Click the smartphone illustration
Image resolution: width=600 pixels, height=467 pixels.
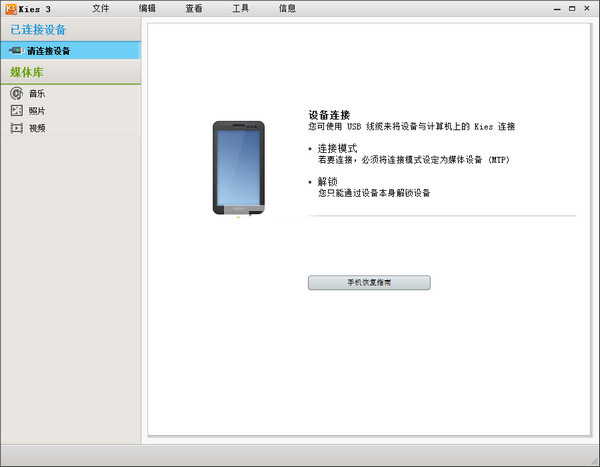(x=239, y=167)
